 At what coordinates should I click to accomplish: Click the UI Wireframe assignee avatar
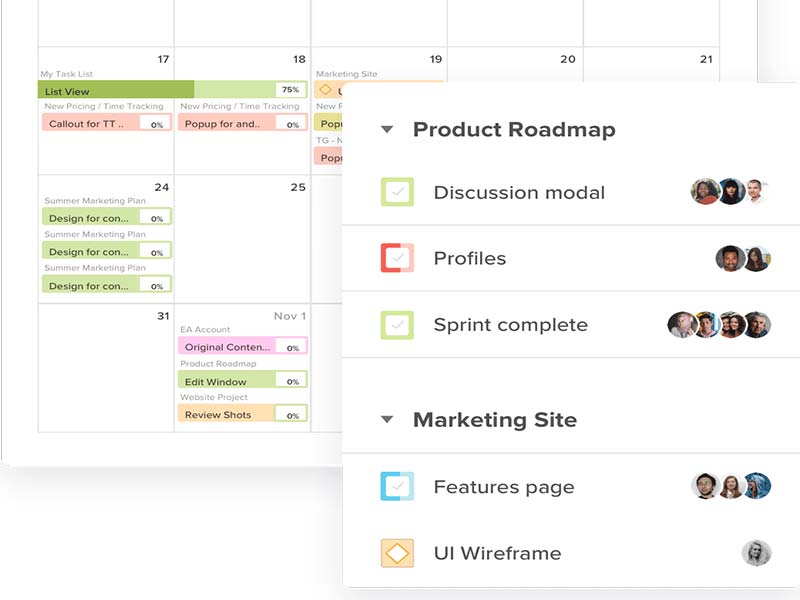coord(756,553)
